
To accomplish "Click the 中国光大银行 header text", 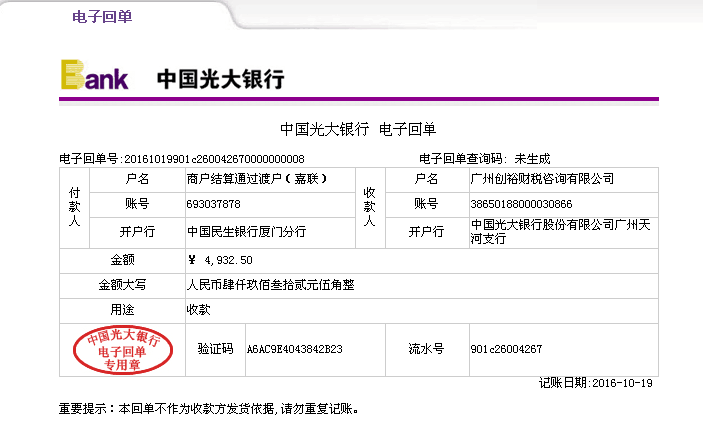I will (x=220, y=79).
